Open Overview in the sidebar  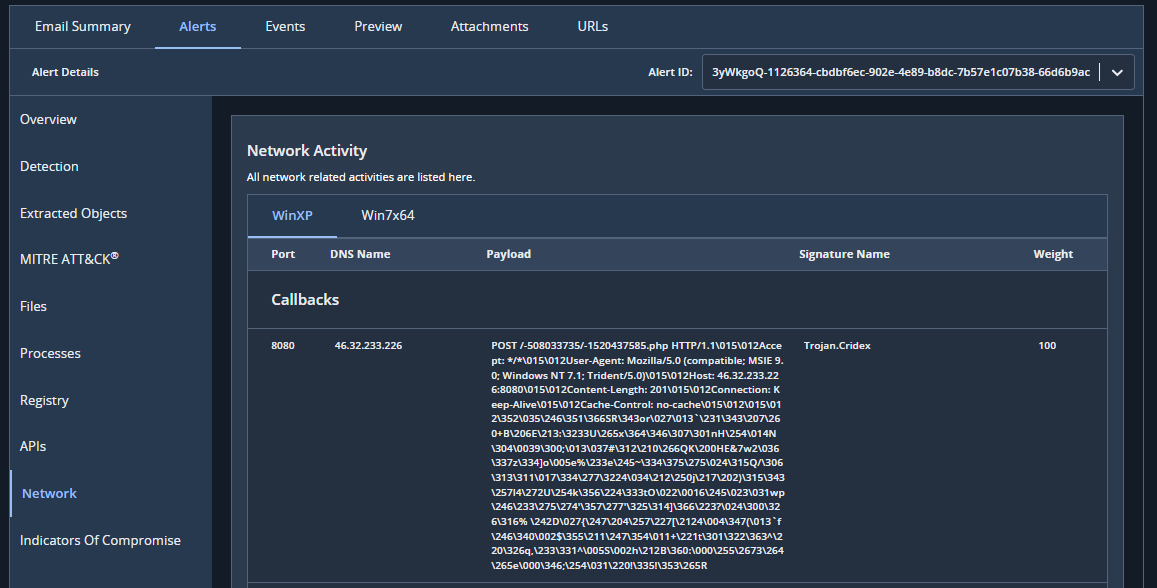(48, 120)
